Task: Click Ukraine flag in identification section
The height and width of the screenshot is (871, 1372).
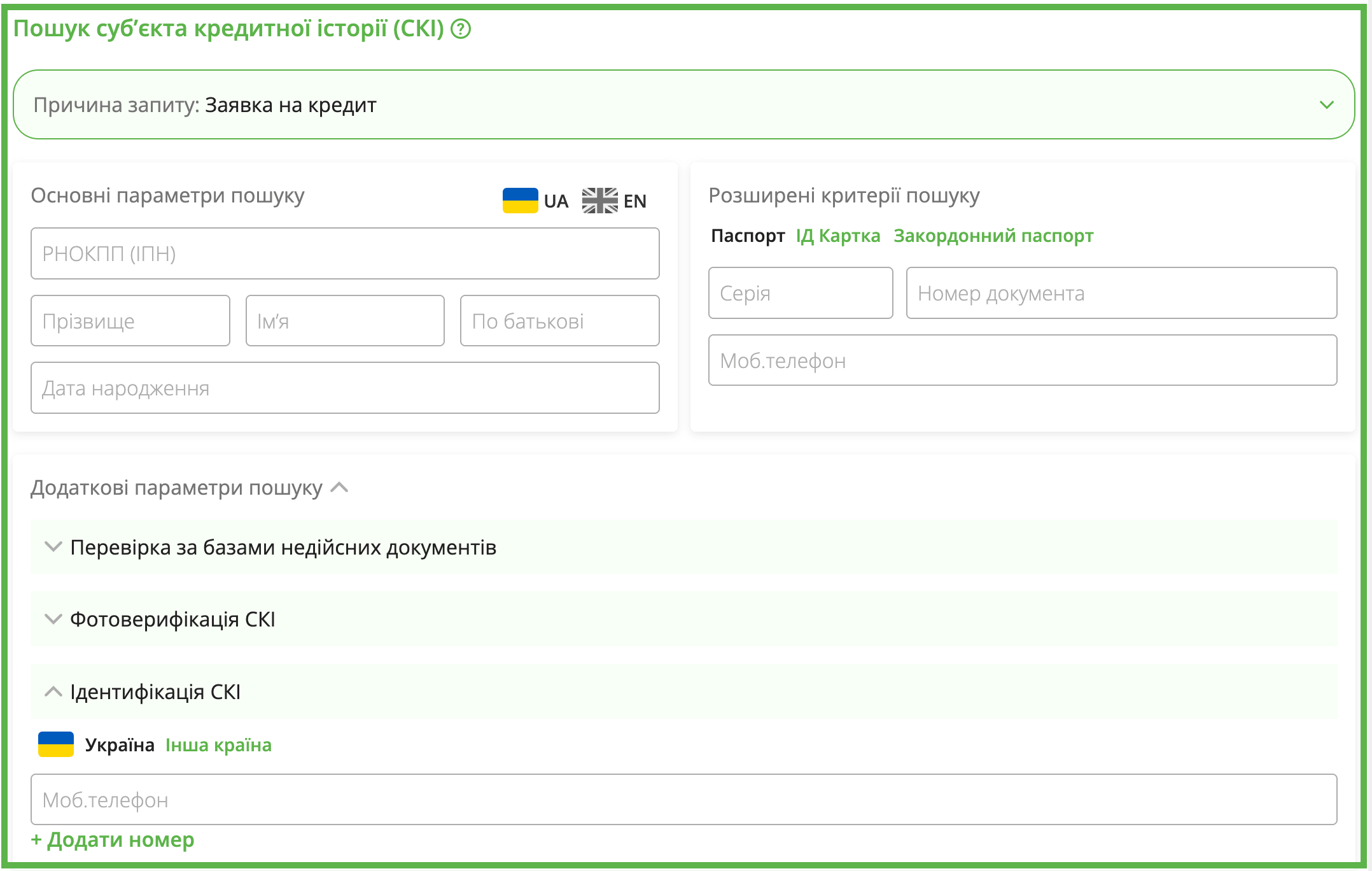Action: (x=56, y=744)
